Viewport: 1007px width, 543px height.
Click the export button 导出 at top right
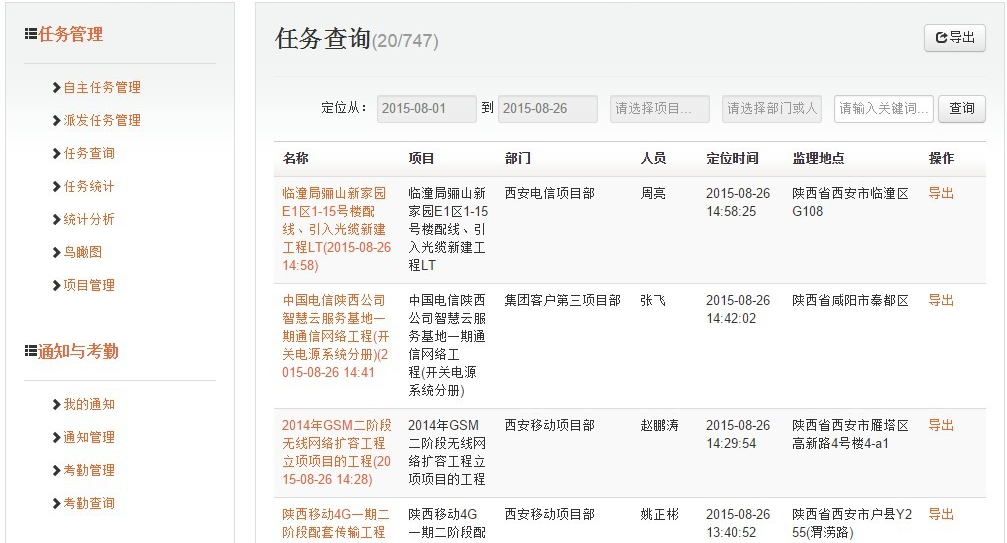pos(954,38)
